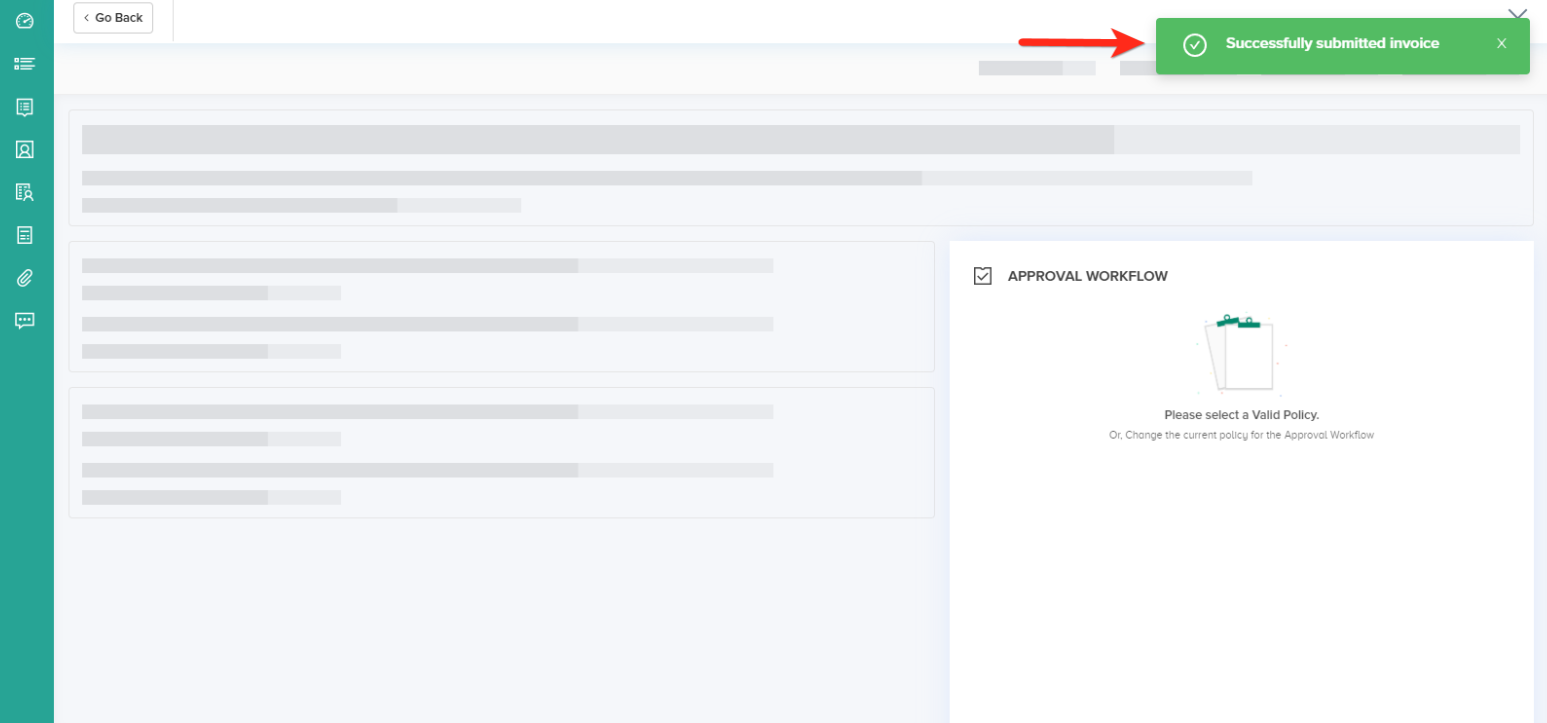Open the comments chat bubble icon
This screenshot has height=723, width=1547.
(x=25, y=321)
